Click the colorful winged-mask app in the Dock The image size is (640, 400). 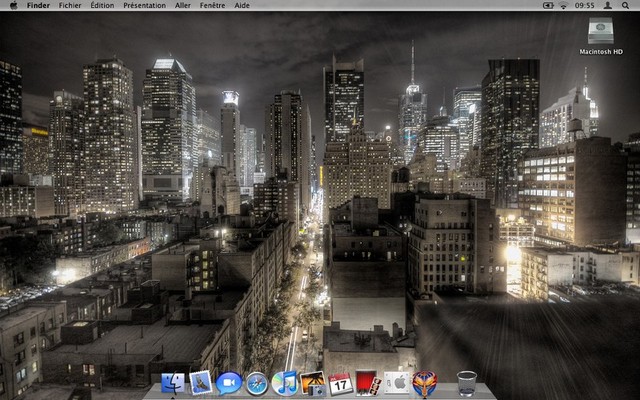tap(424, 384)
